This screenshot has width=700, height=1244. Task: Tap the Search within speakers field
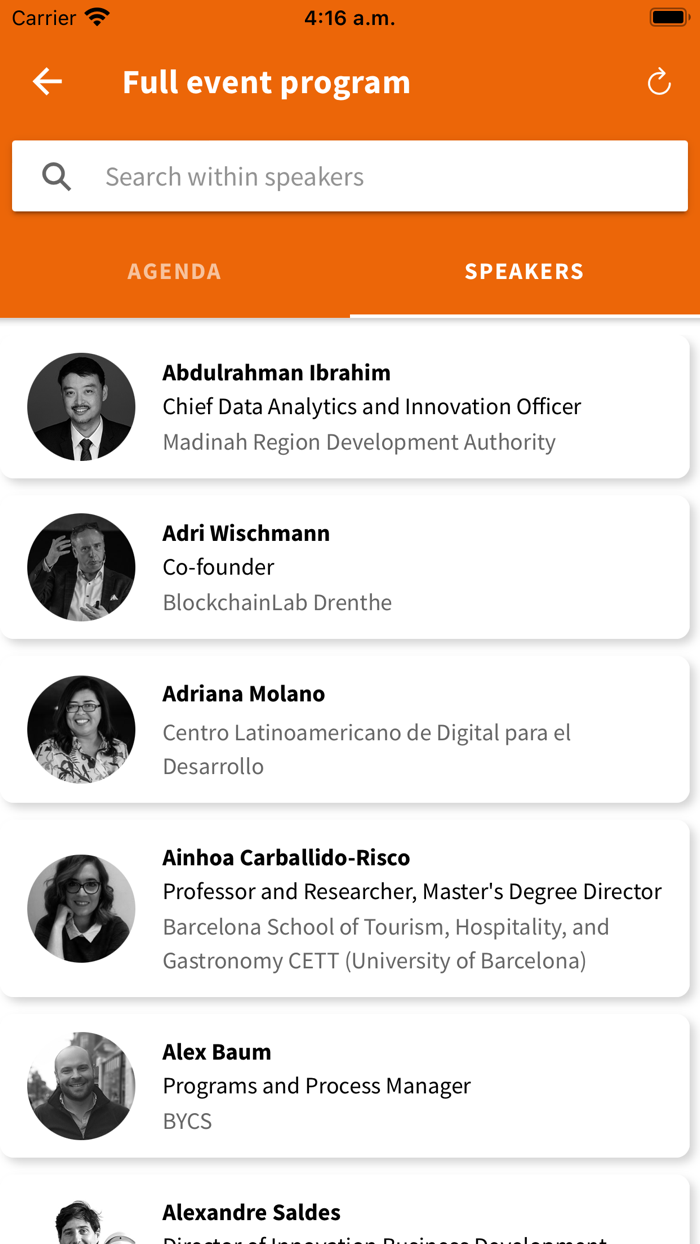click(380, 177)
